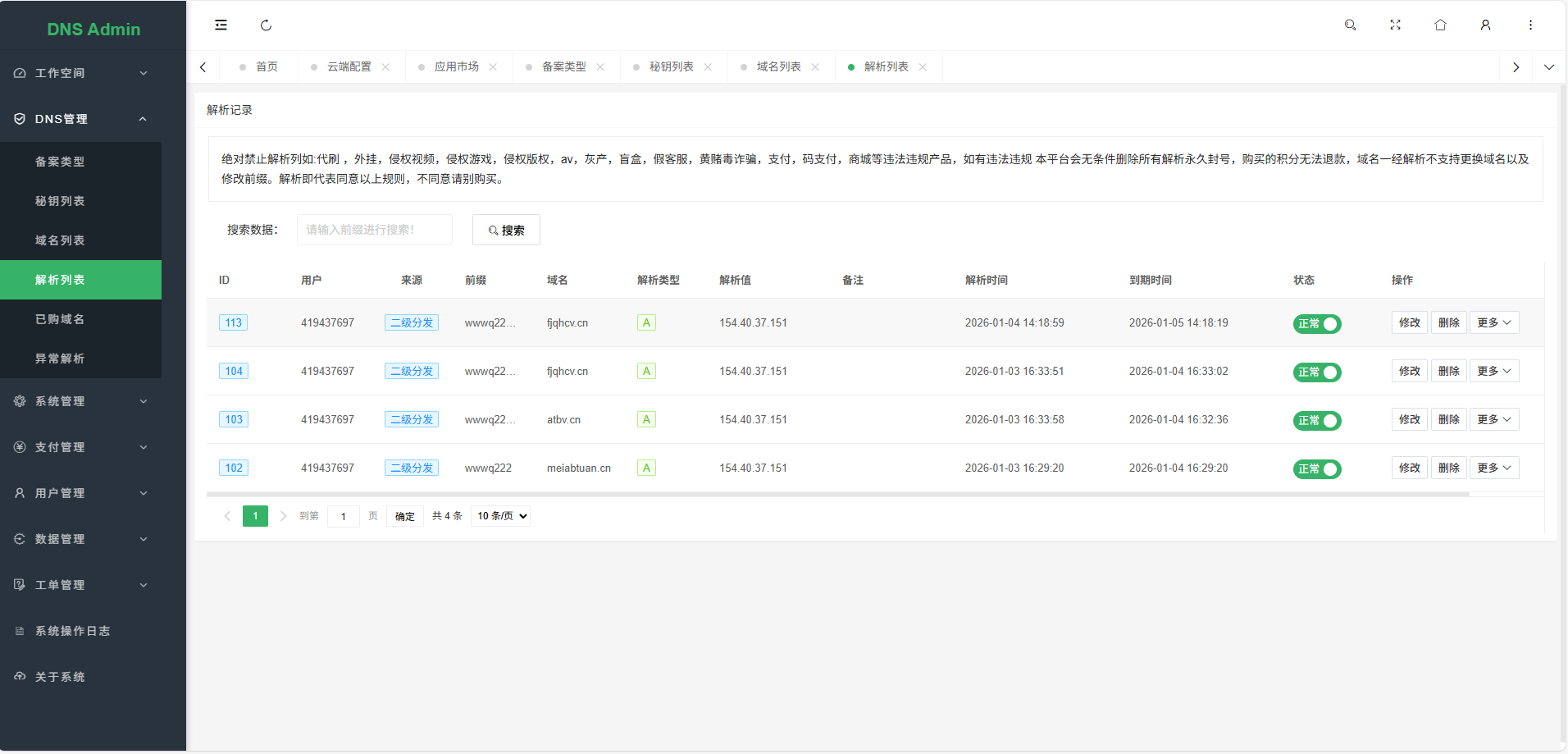1568x754 pixels.
Task: Click the prefix search input field
Action: coord(375,231)
